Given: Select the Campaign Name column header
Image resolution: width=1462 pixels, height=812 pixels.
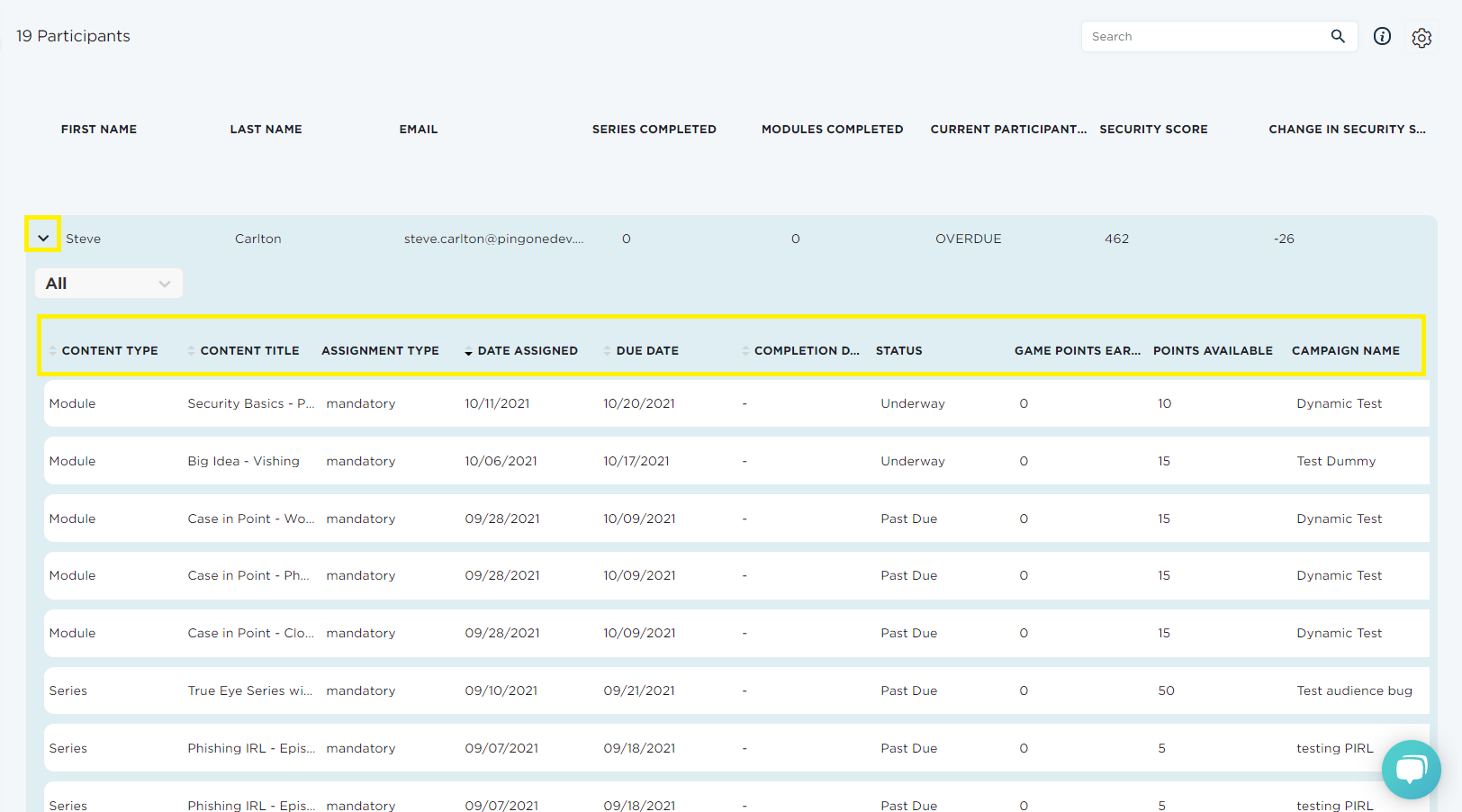Looking at the screenshot, I should 1345,351.
